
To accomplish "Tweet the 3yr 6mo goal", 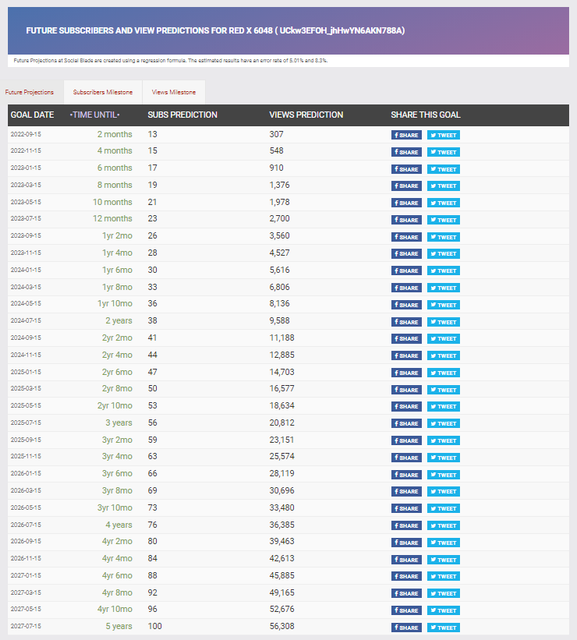I will tap(444, 475).
